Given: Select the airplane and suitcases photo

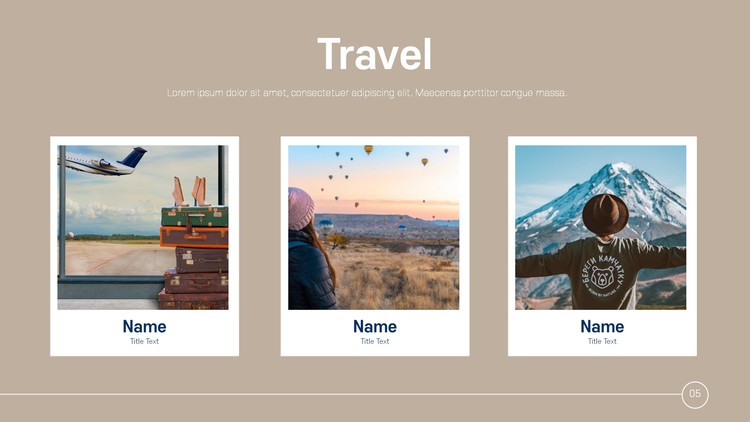Looking at the screenshot, I should (x=143, y=227).
